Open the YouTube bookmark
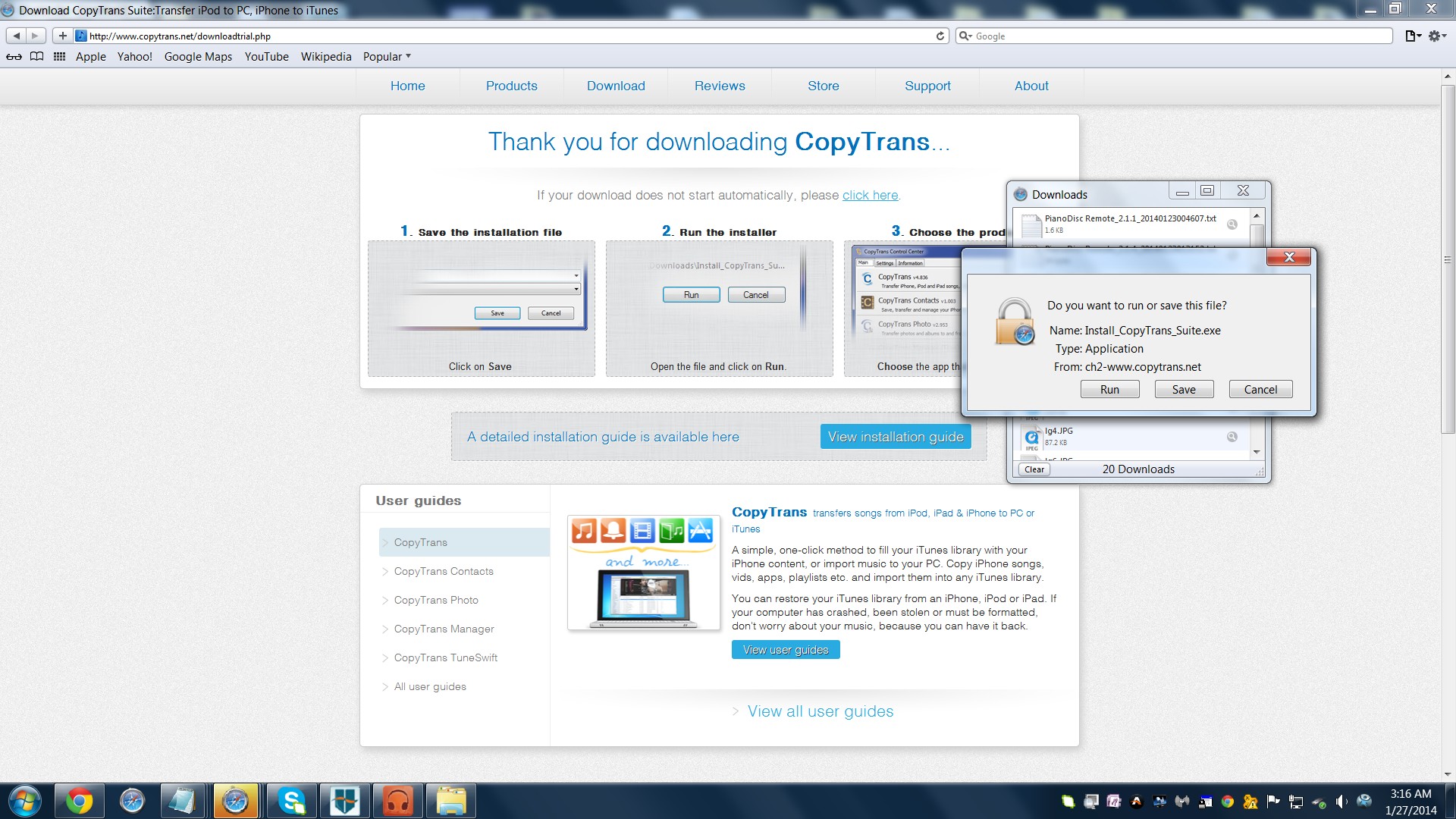This screenshot has height=819, width=1456. pos(266,57)
